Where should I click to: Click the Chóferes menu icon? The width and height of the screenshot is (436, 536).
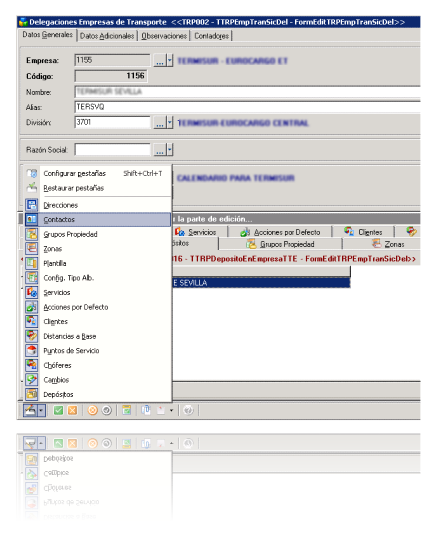click(31, 365)
